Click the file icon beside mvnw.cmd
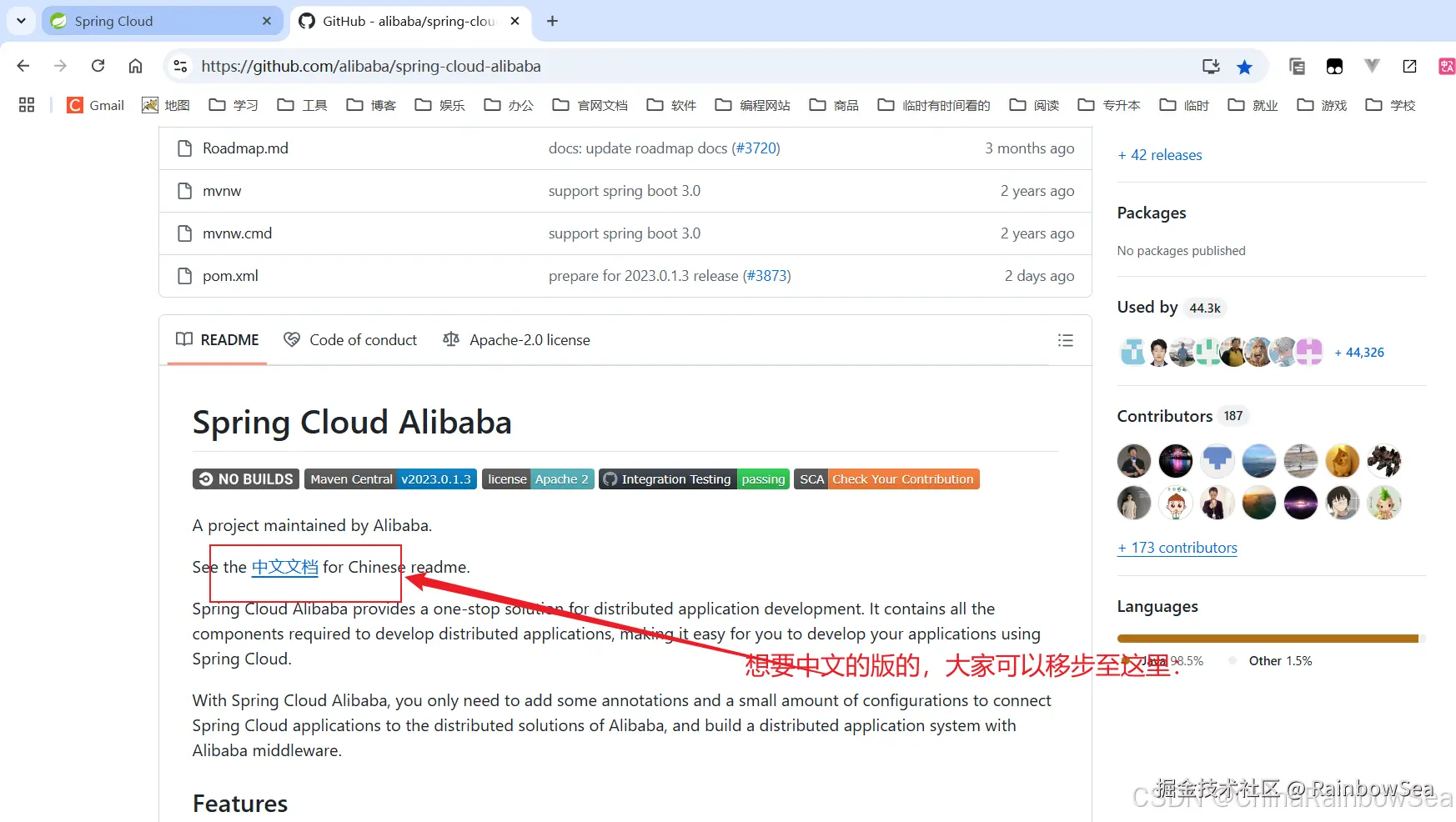Image resolution: width=1456 pixels, height=822 pixels. [x=185, y=233]
